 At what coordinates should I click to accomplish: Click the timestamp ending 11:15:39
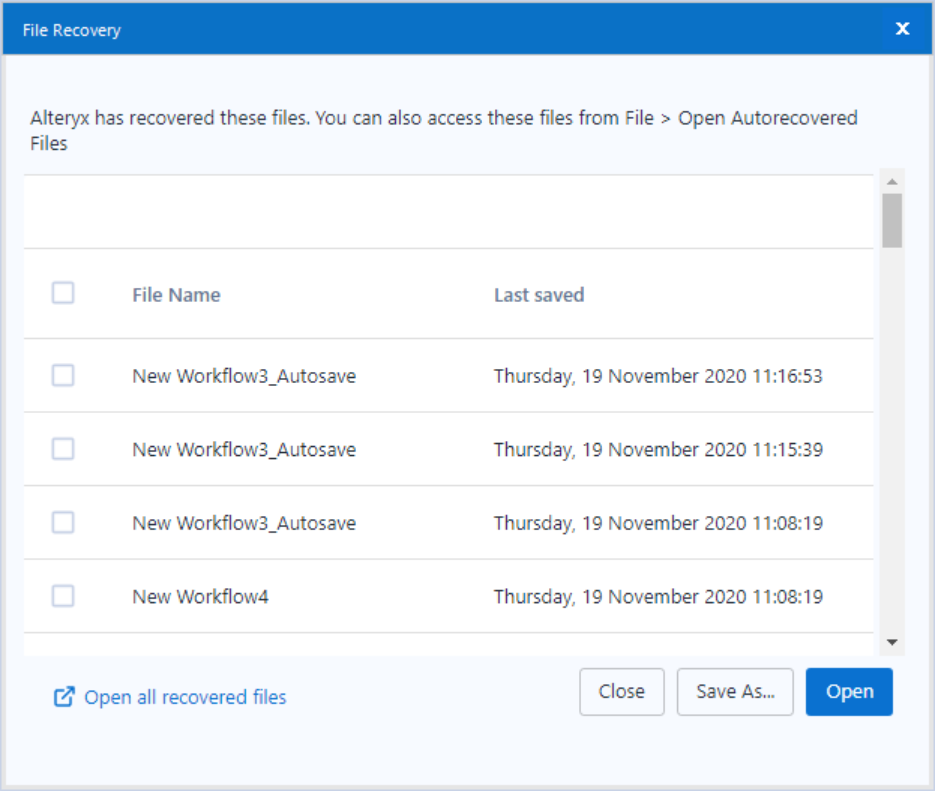(x=658, y=449)
